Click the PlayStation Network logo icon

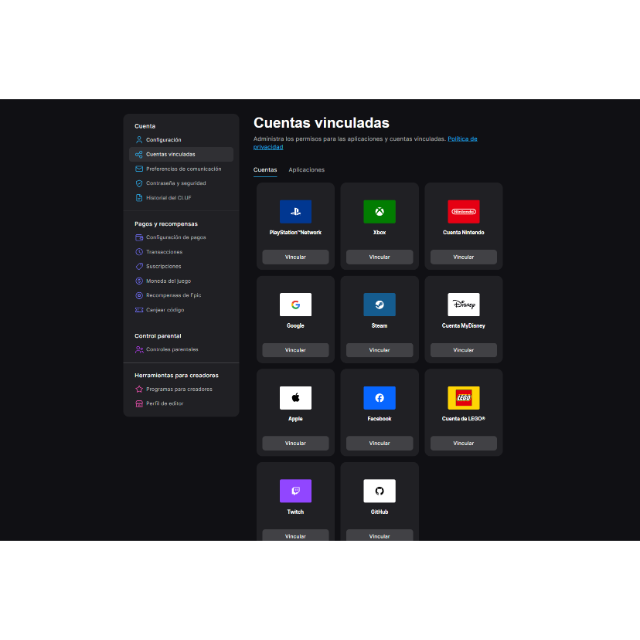[x=296, y=211]
